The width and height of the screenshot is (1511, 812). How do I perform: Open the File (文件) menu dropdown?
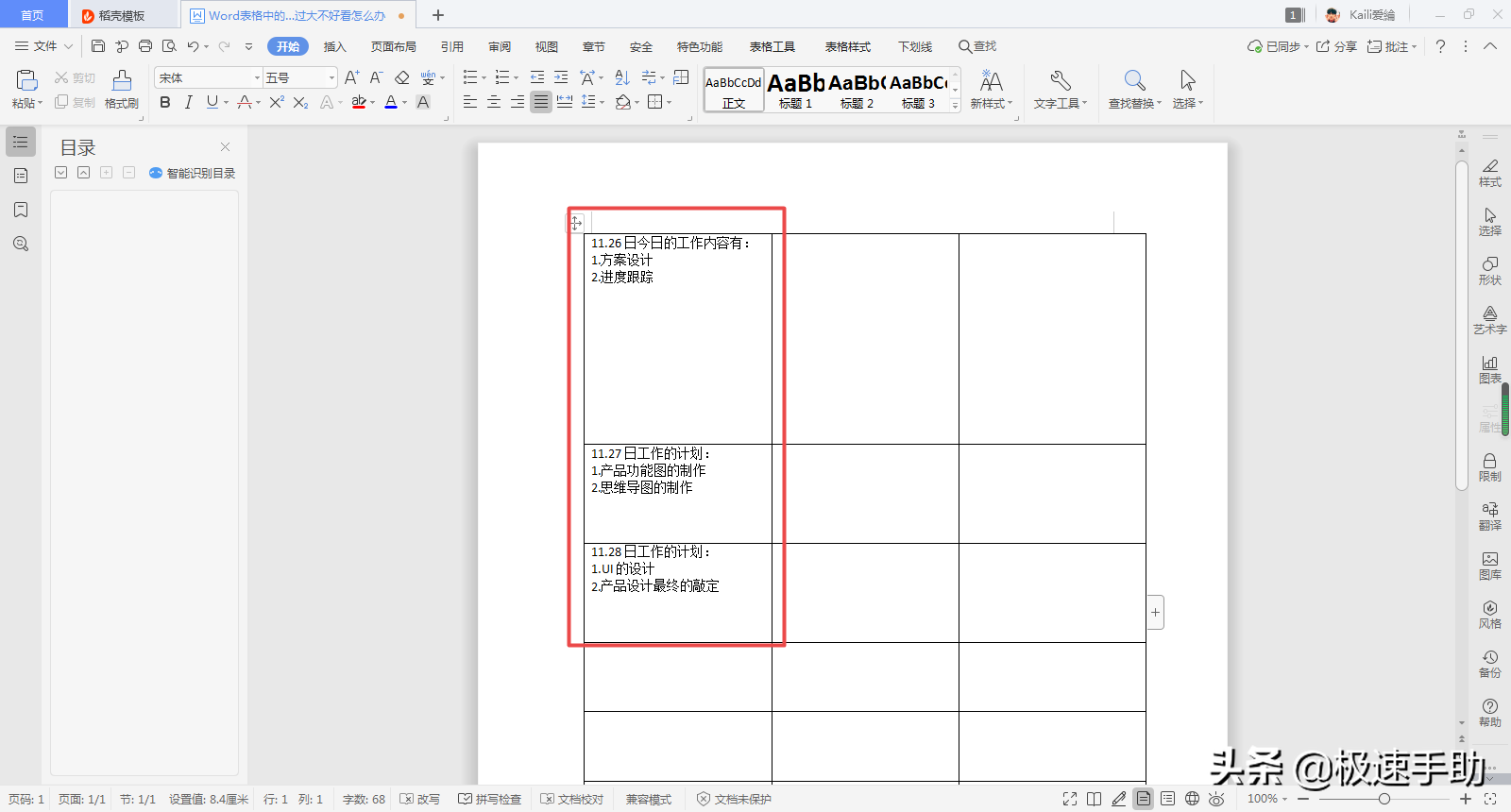(43, 46)
